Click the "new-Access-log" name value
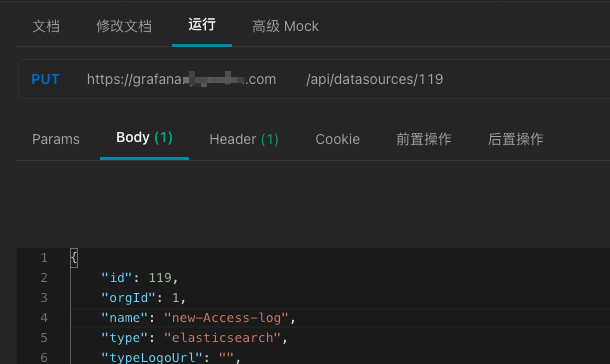 pyautogui.click(x=226, y=318)
